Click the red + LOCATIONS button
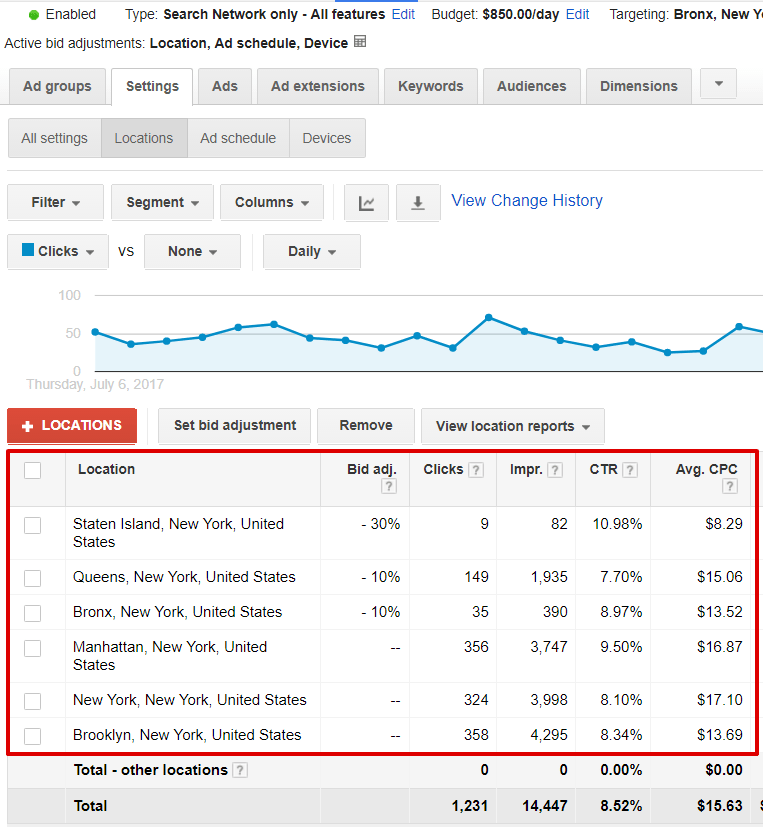763x827 pixels. [72, 426]
